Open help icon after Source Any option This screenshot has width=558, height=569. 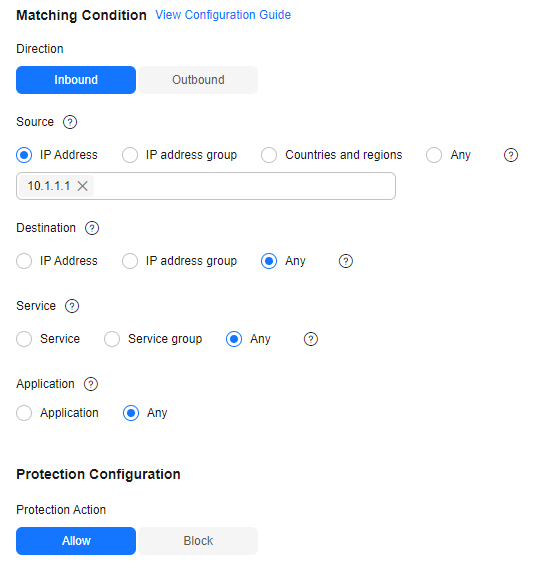[511, 155]
